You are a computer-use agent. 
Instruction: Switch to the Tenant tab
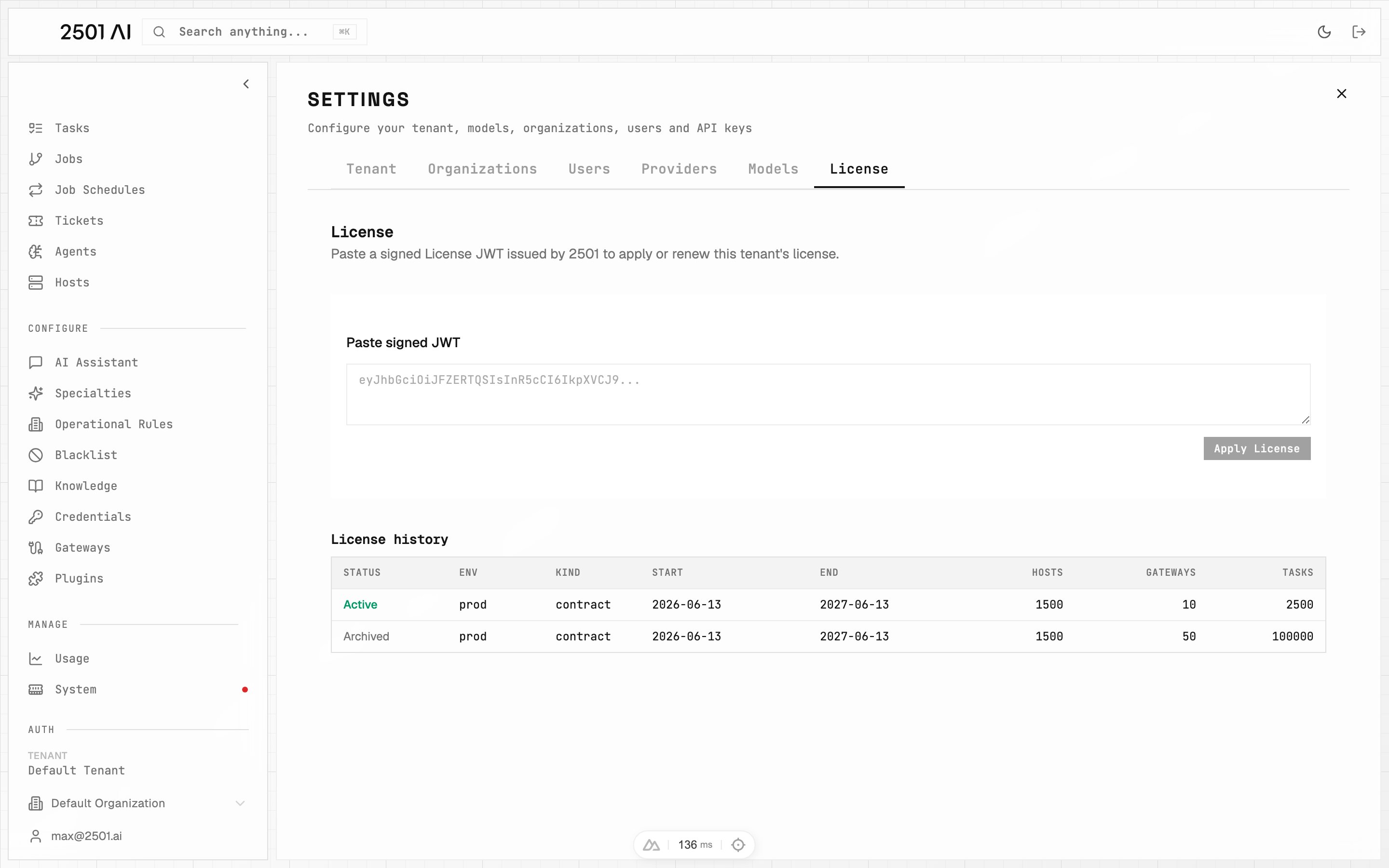(x=371, y=169)
